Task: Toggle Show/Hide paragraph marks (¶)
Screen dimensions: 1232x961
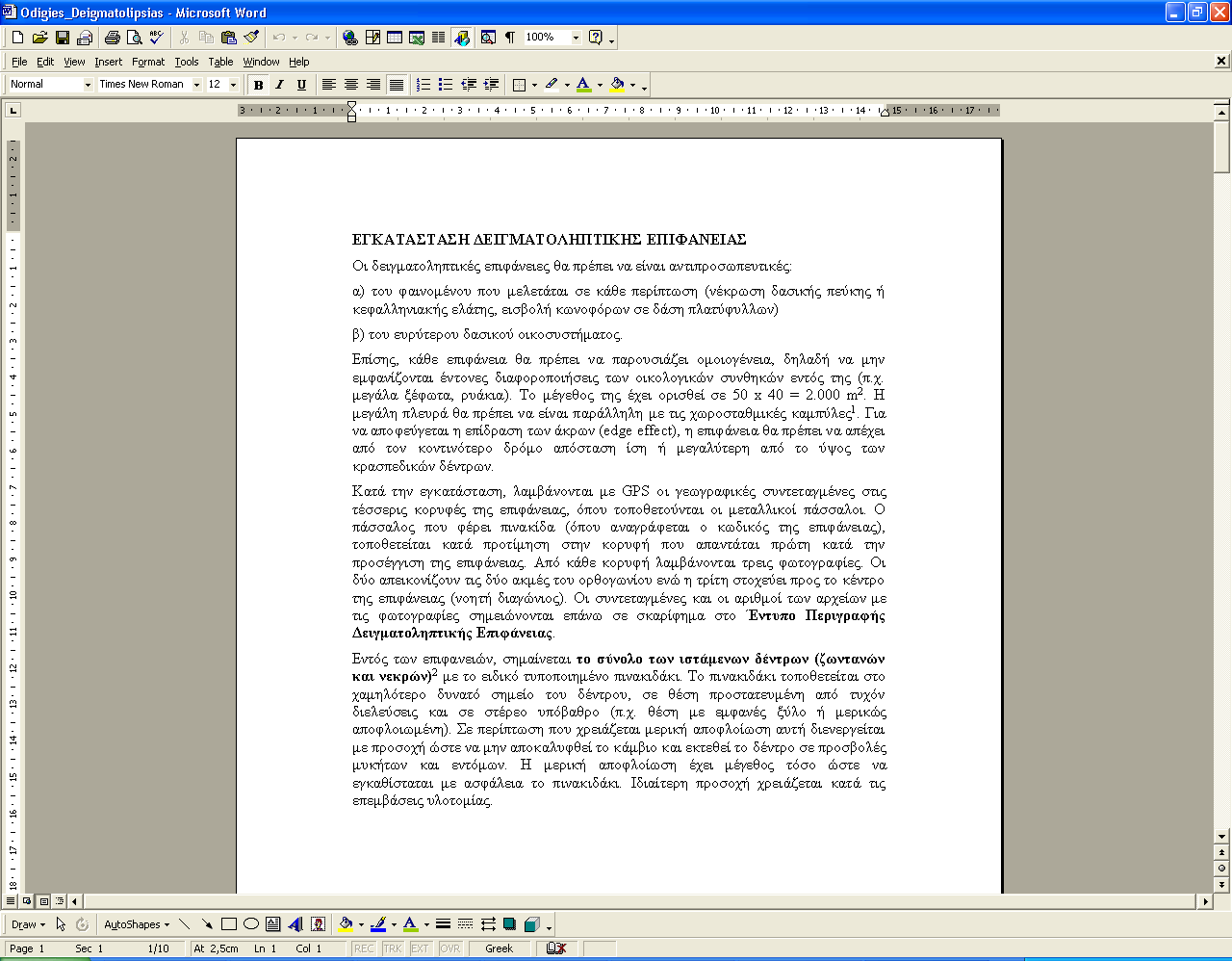Action: point(510,38)
